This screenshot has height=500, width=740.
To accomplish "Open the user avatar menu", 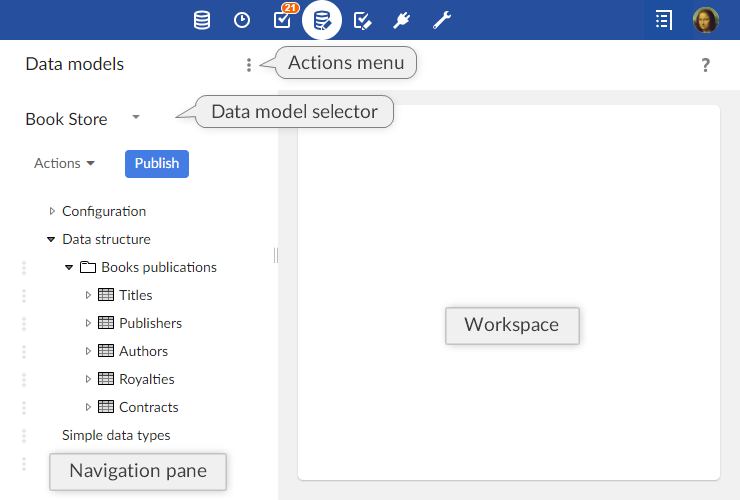I will point(706,20).
